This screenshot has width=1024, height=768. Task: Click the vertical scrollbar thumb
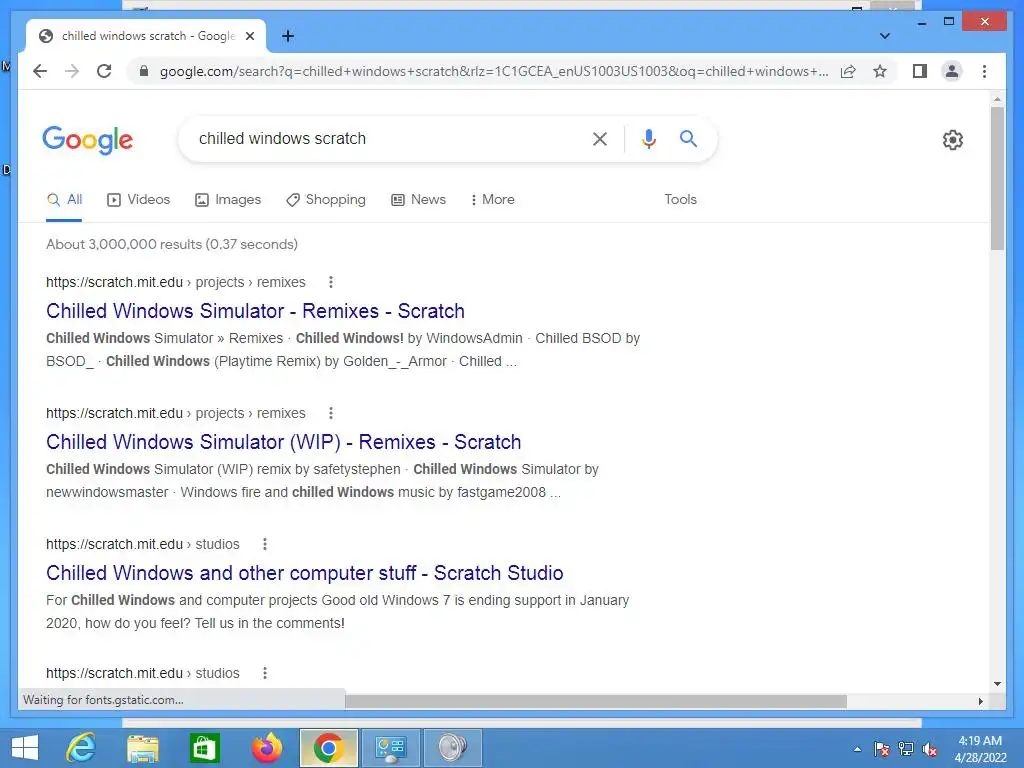tap(997, 178)
